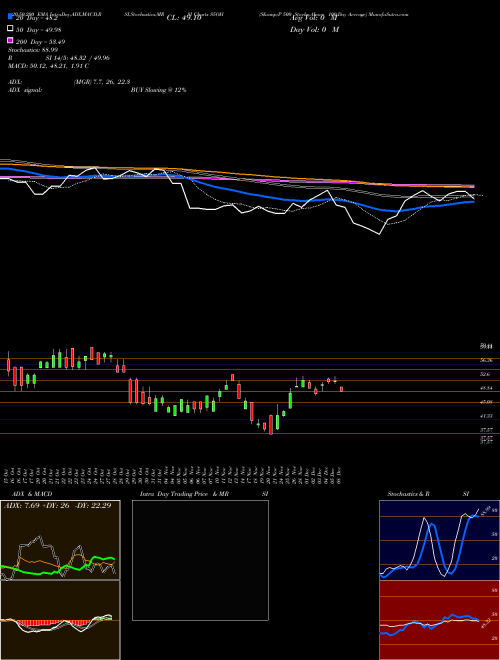Select the '50 Day = 49.98' label
The image size is (500, 660).
[39, 29]
